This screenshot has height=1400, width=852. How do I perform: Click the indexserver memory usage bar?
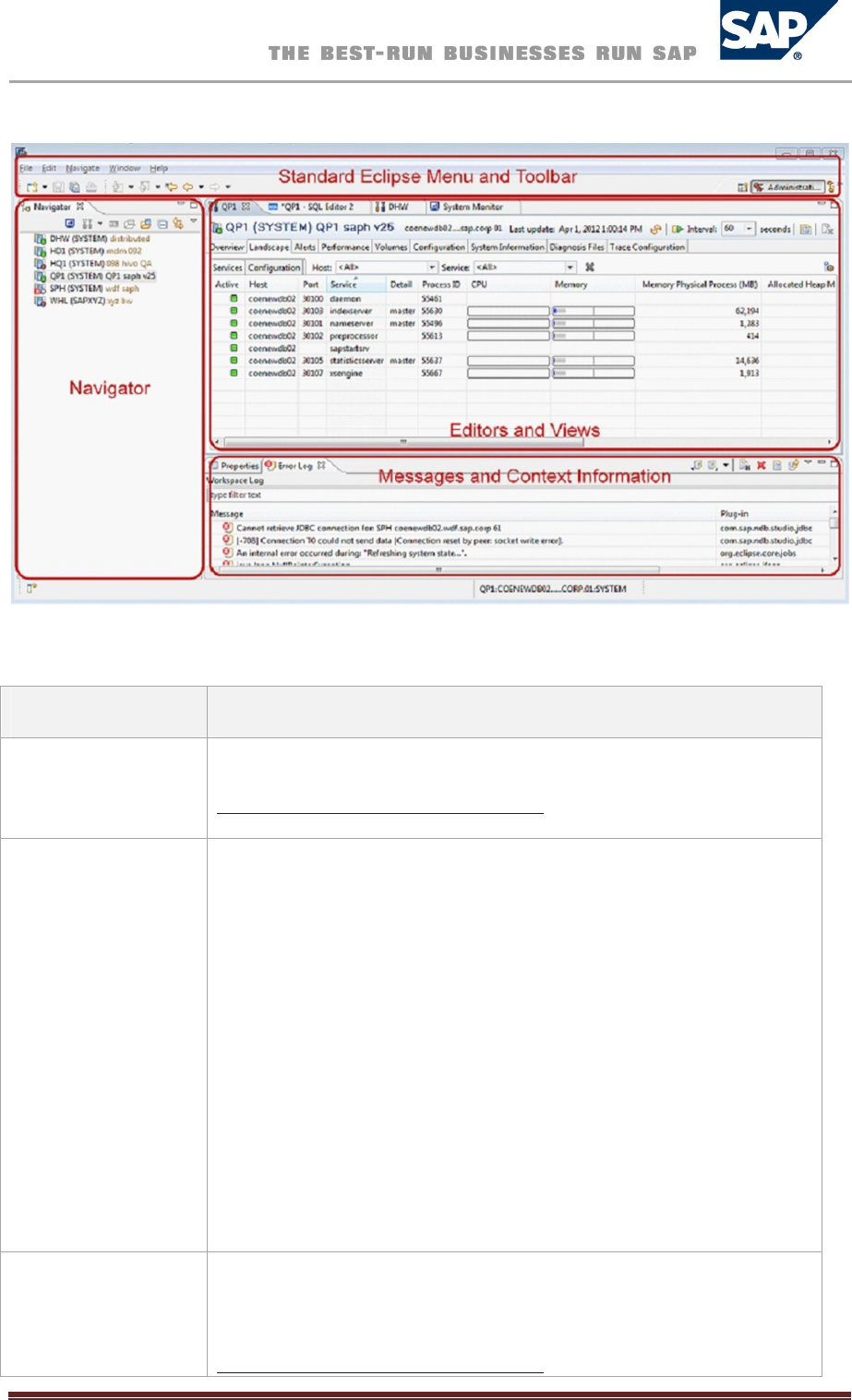click(x=594, y=312)
